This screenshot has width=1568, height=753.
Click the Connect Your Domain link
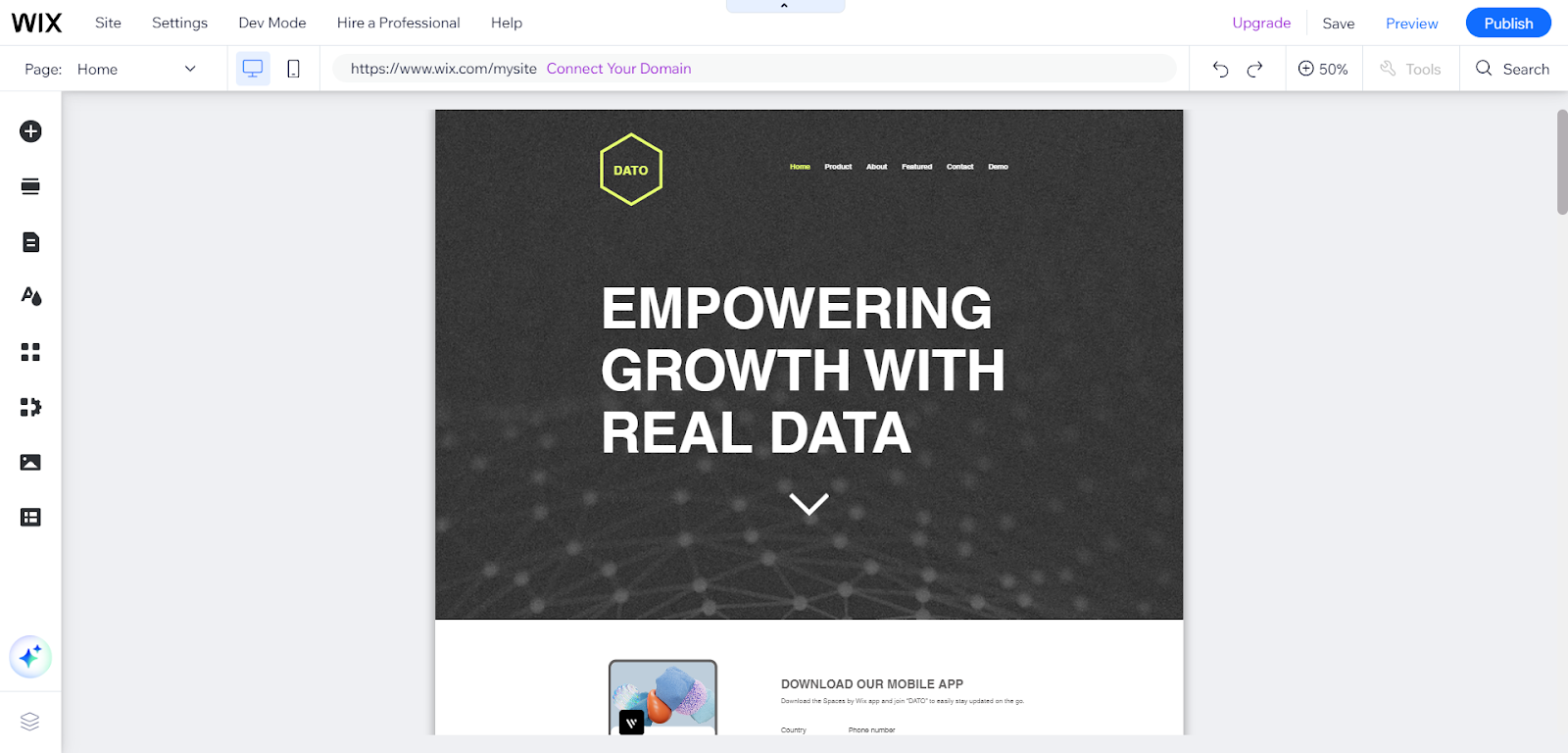point(618,69)
